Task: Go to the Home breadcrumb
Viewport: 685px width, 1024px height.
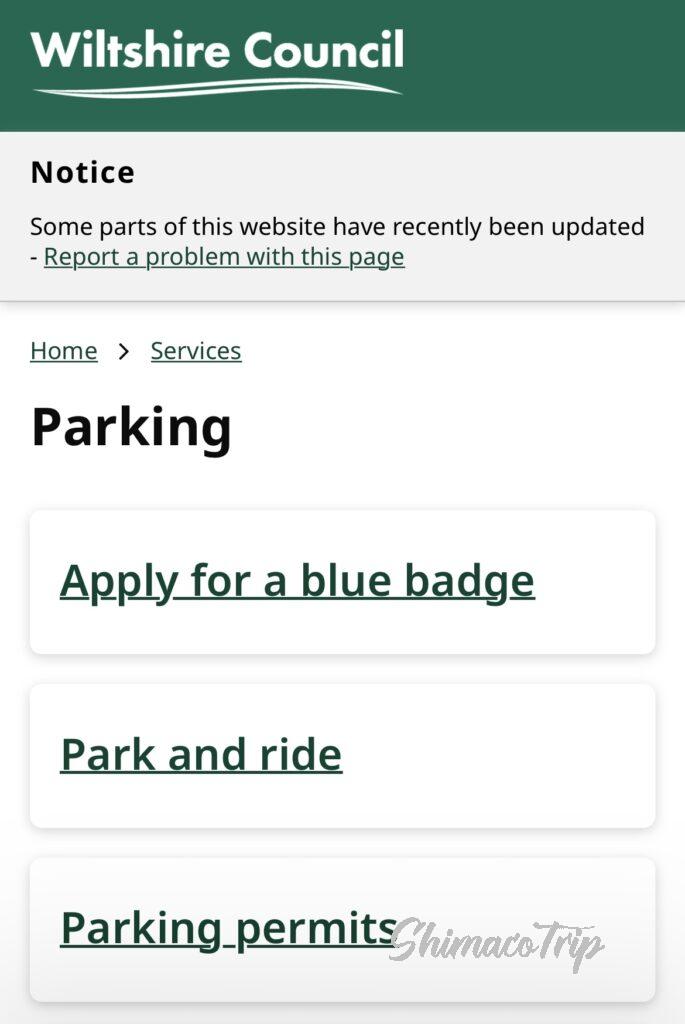Action: [64, 351]
